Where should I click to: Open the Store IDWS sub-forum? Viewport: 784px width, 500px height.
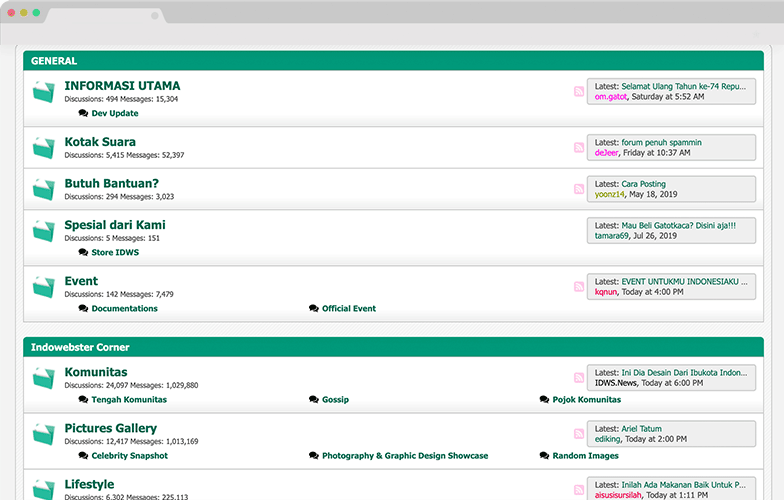[x=115, y=253]
